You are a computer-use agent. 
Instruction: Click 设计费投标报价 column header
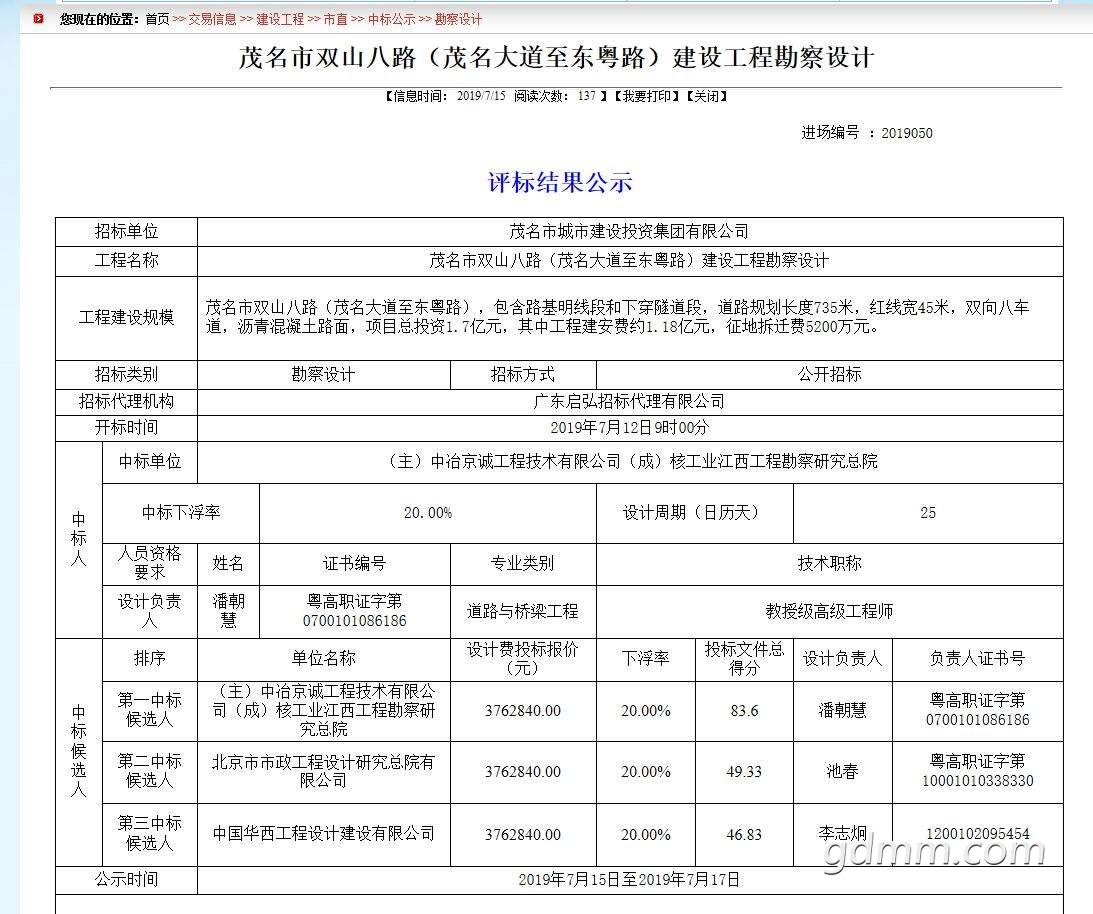[523, 659]
